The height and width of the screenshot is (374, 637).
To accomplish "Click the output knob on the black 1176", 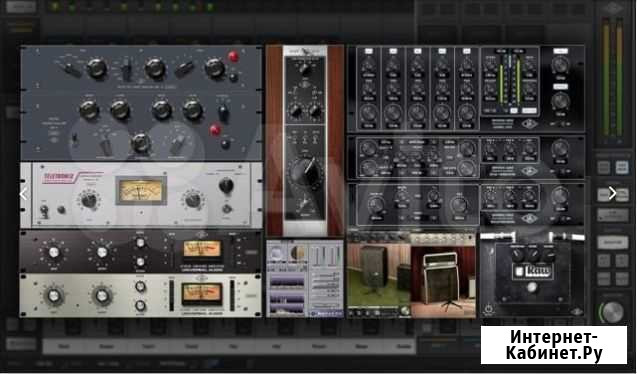I will pos(102,253).
